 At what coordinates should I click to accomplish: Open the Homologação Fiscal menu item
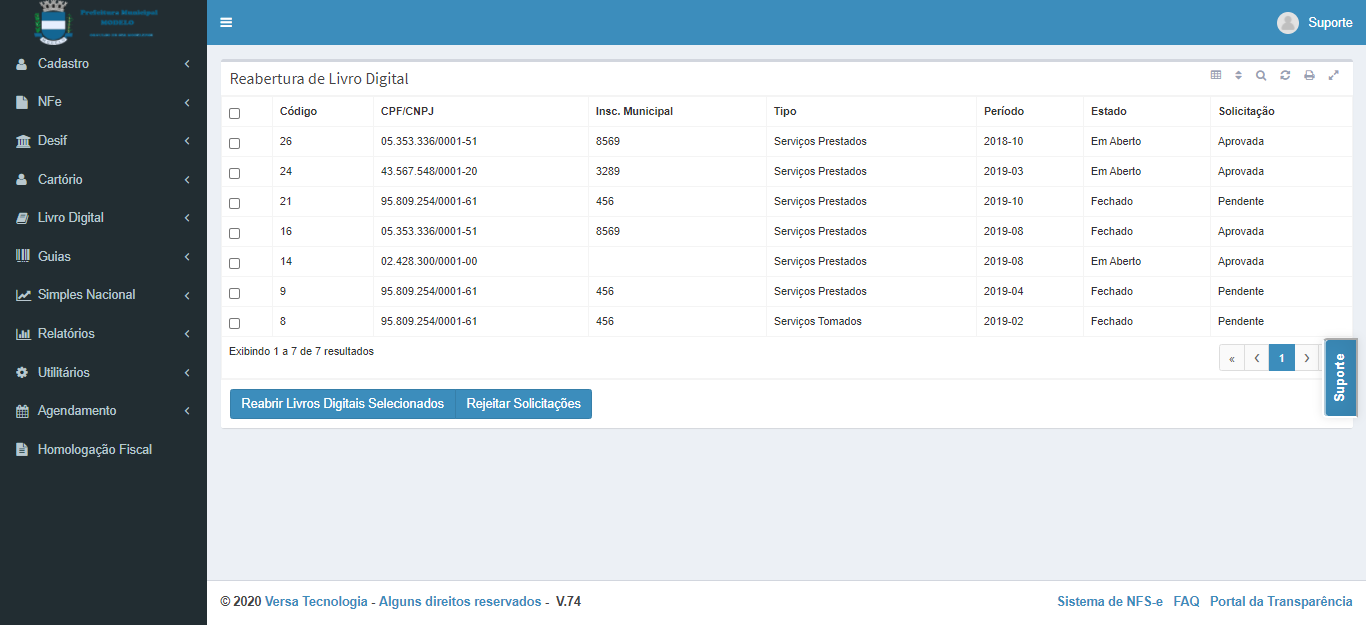[x=94, y=450]
